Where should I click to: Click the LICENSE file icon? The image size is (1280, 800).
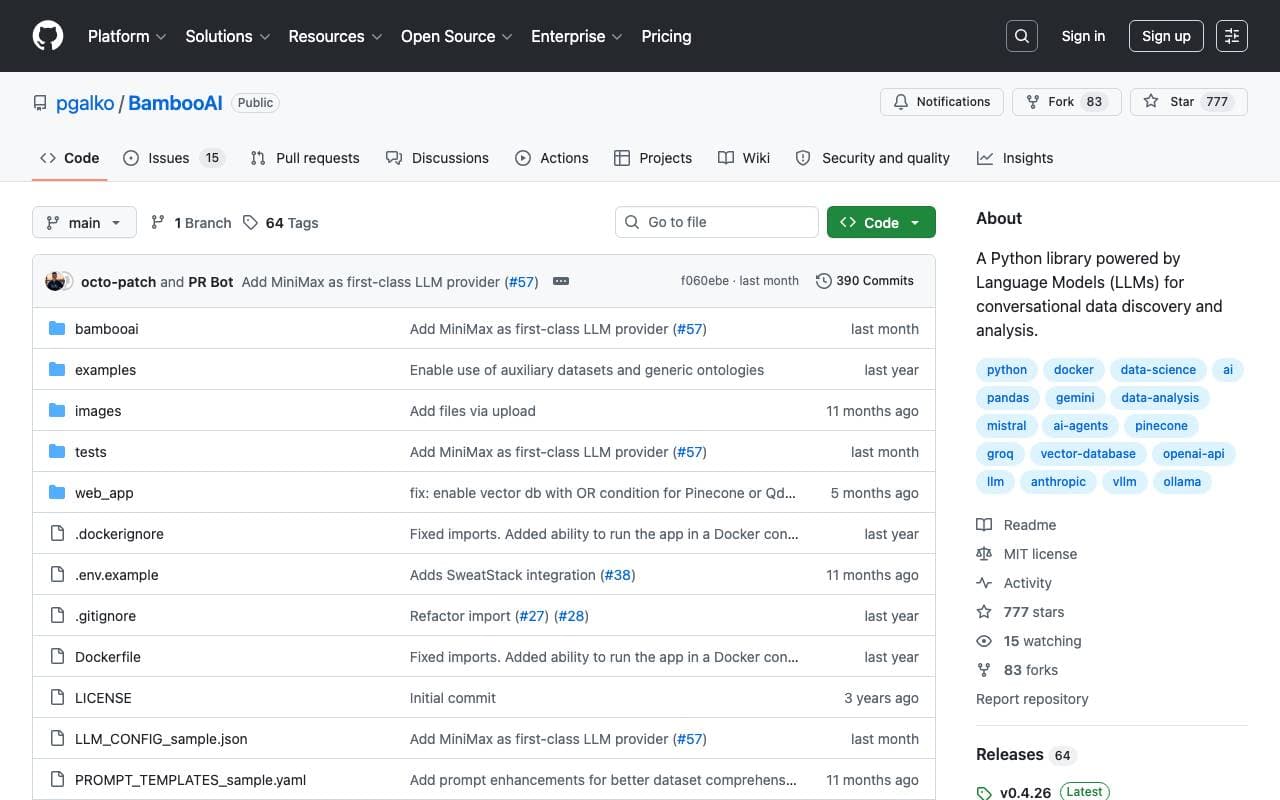[57, 698]
